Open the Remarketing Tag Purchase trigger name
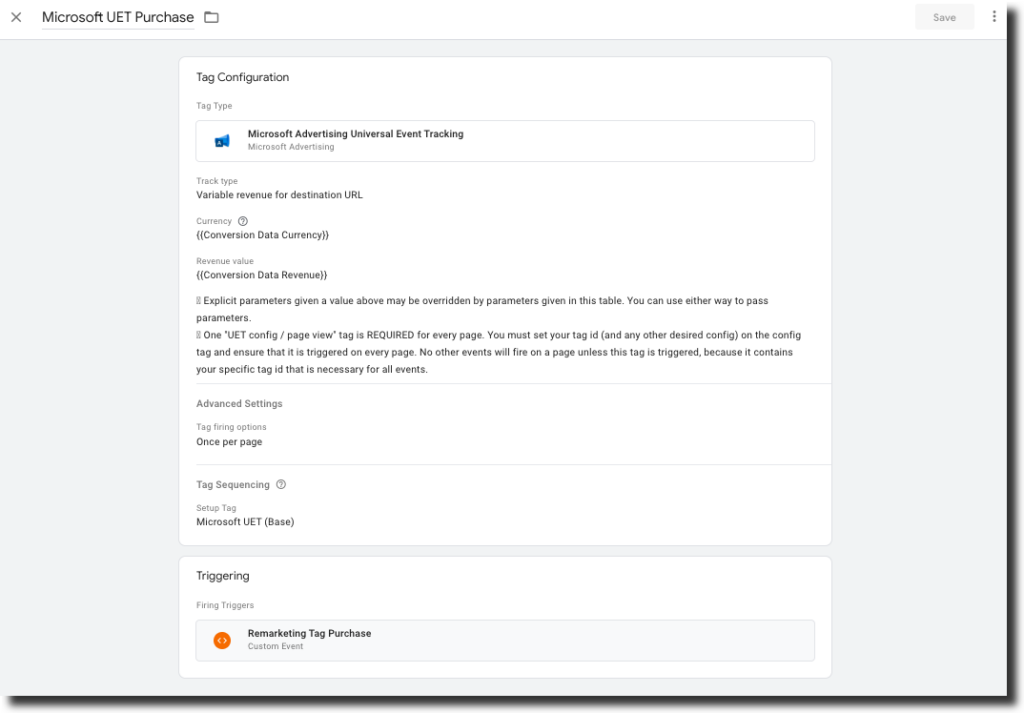Image resolution: width=1024 pixels, height=713 pixels. 309,633
